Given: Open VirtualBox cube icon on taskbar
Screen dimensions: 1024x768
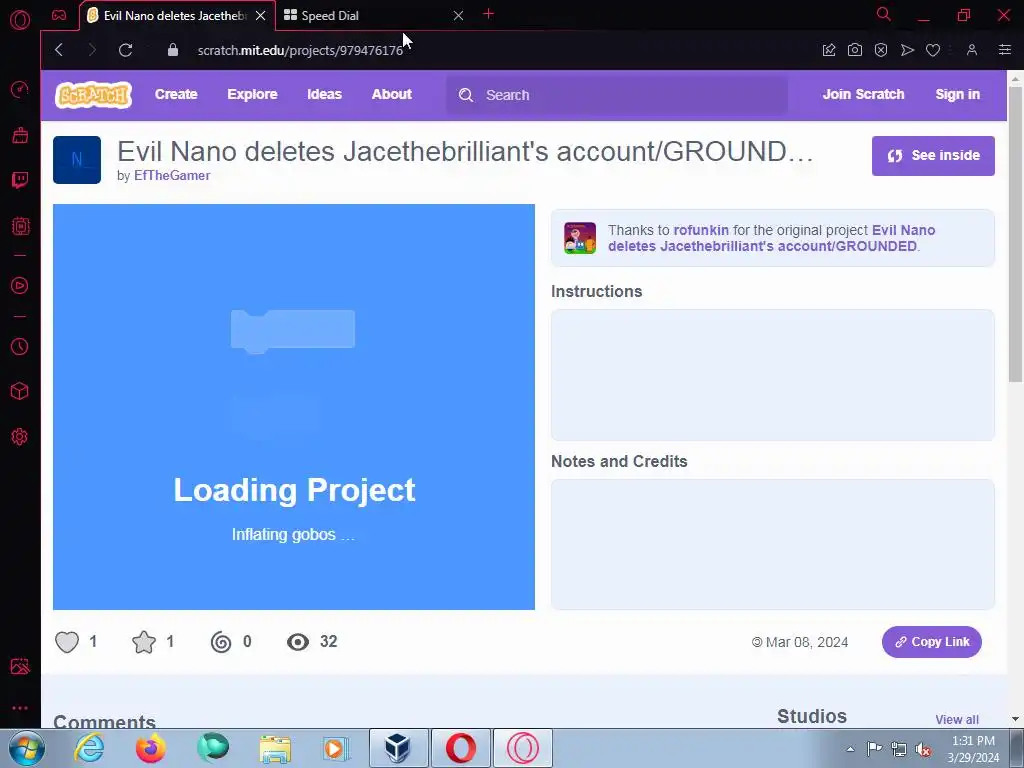Looking at the screenshot, I should 398,748.
